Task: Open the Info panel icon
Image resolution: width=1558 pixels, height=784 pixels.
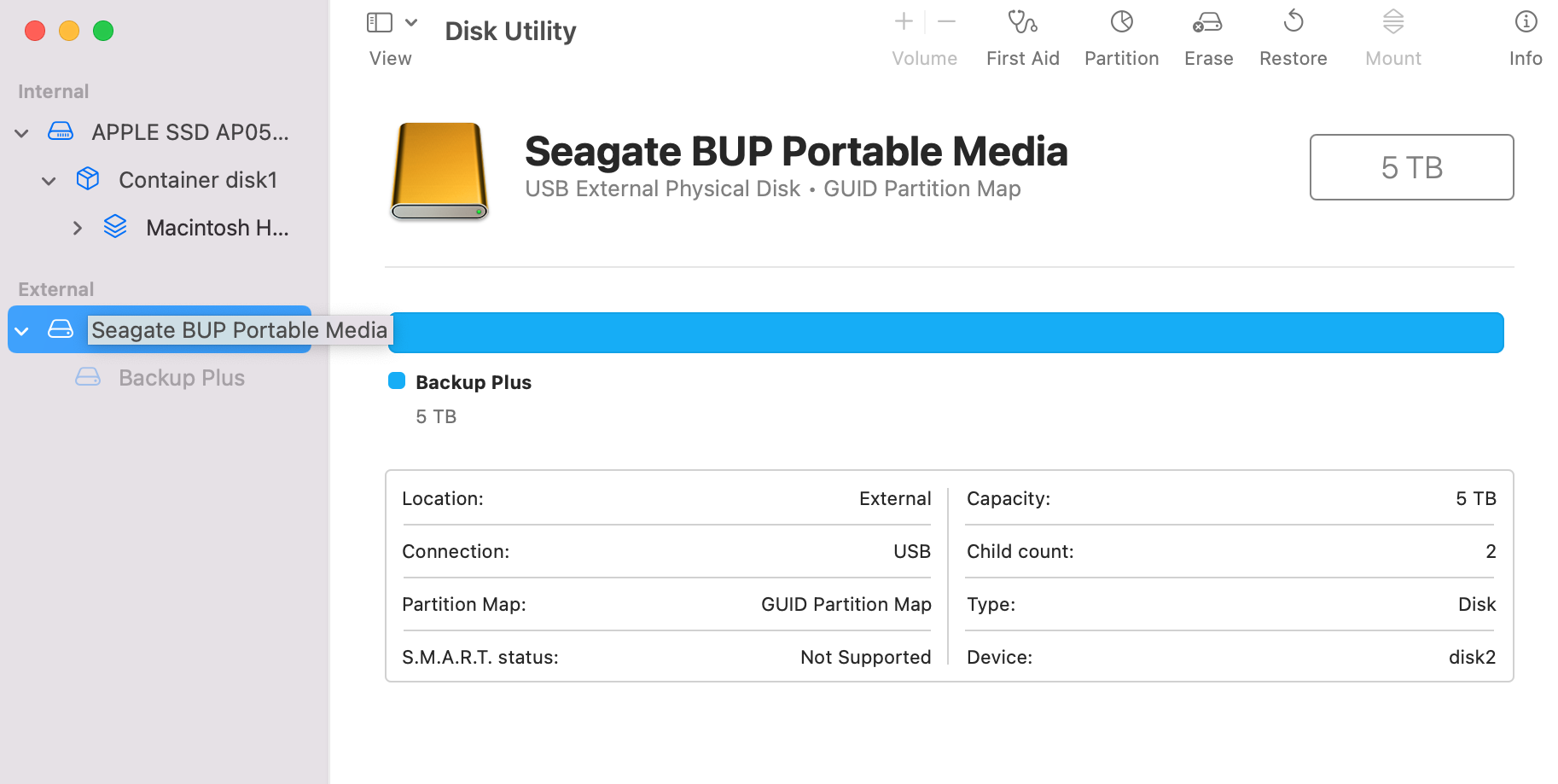Action: pos(1526,22)
